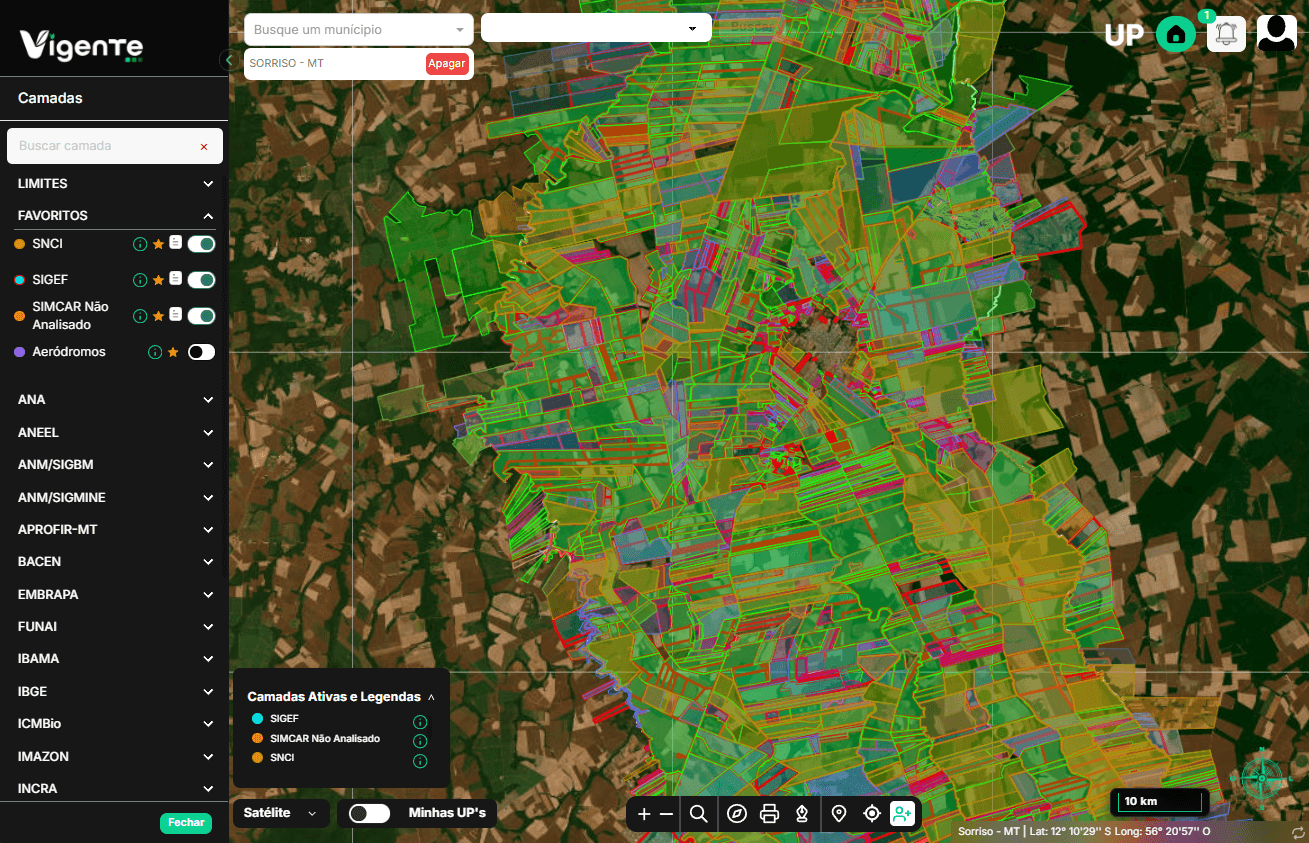The width and height of the screenshot is (1309, 843).
Task: Open the magnifier search tool
Action: 699,814
